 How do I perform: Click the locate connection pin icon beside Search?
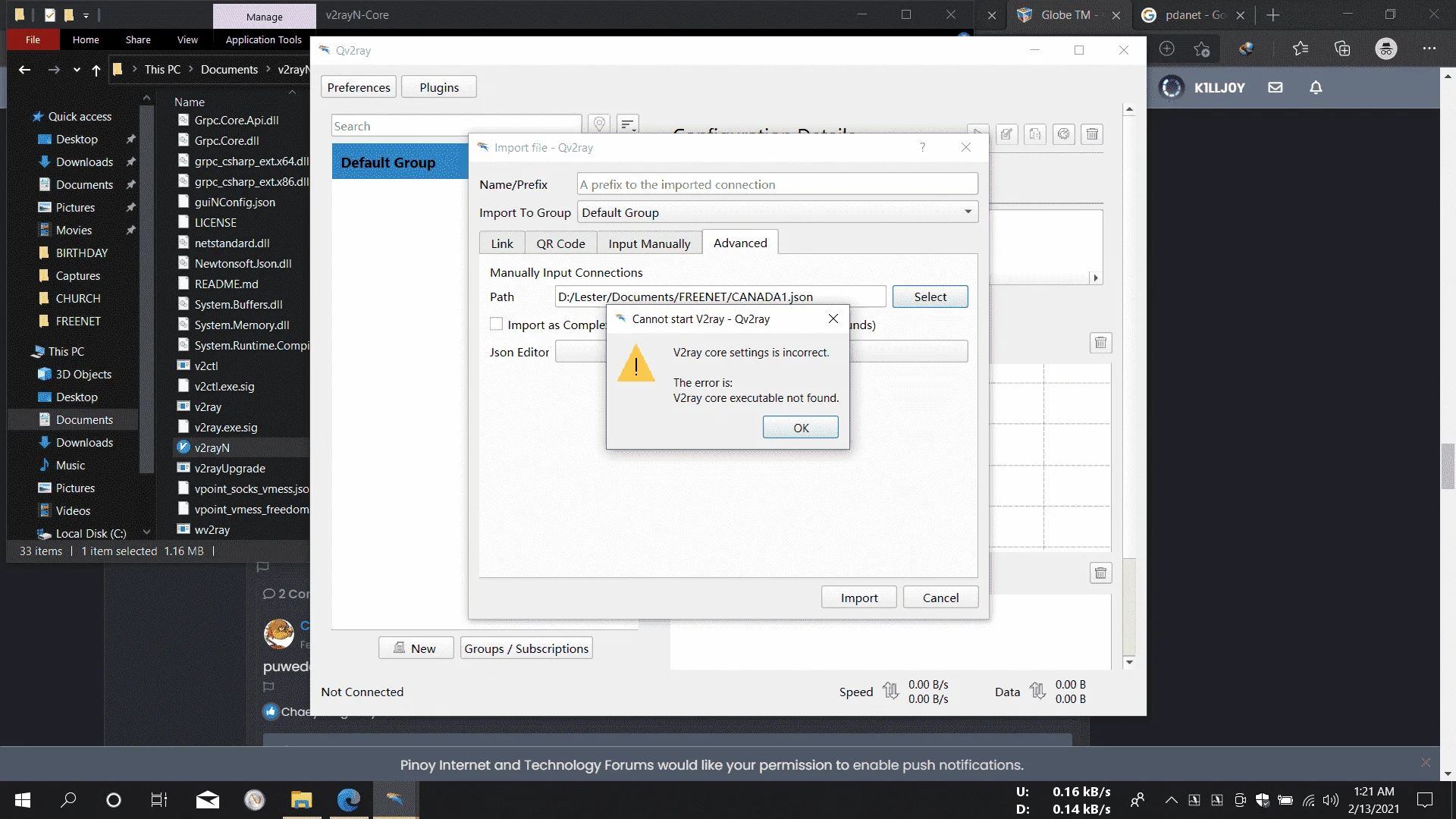click(599, 124)
